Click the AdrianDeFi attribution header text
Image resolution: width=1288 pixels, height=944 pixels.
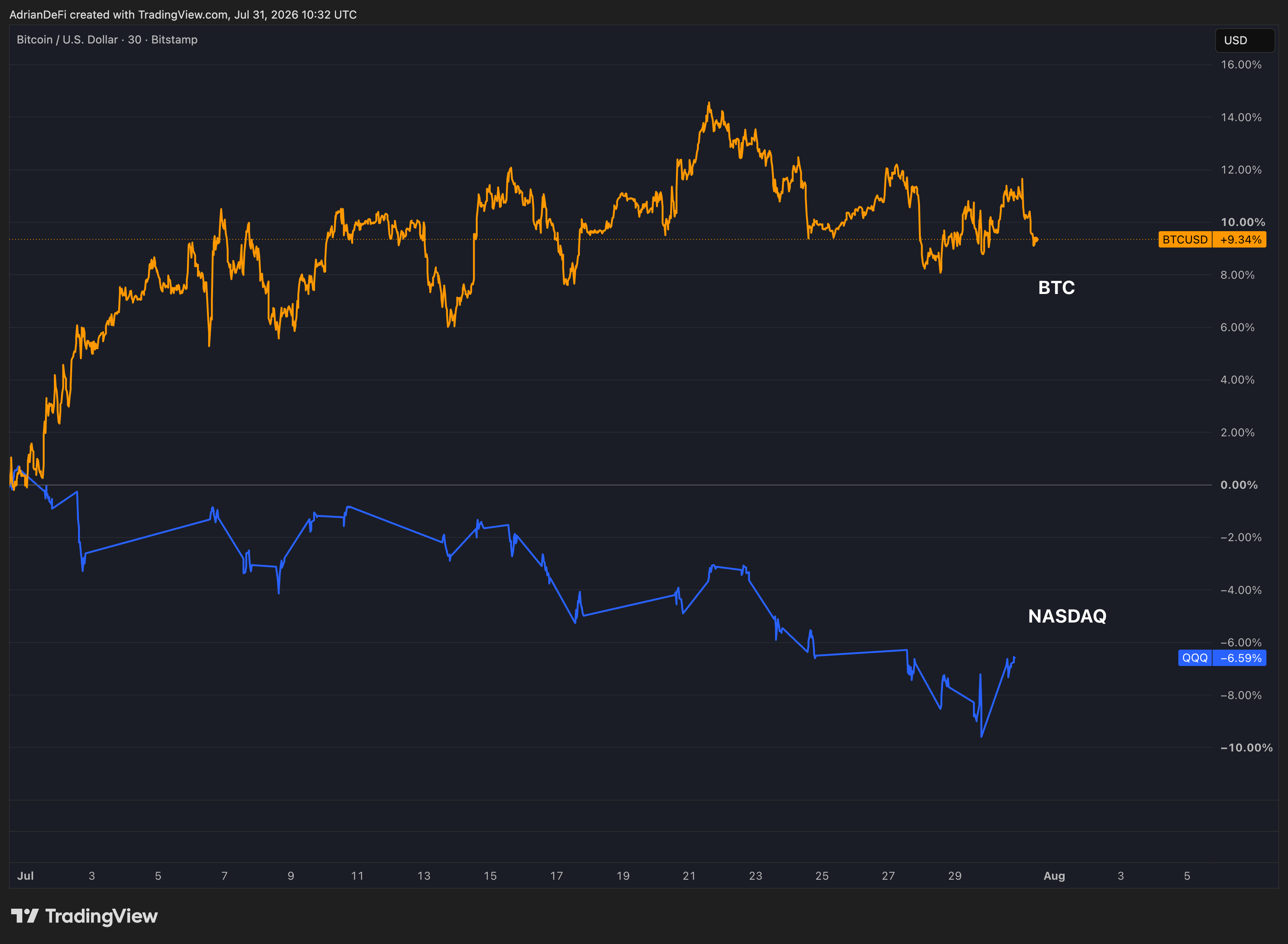pos(183,14)
